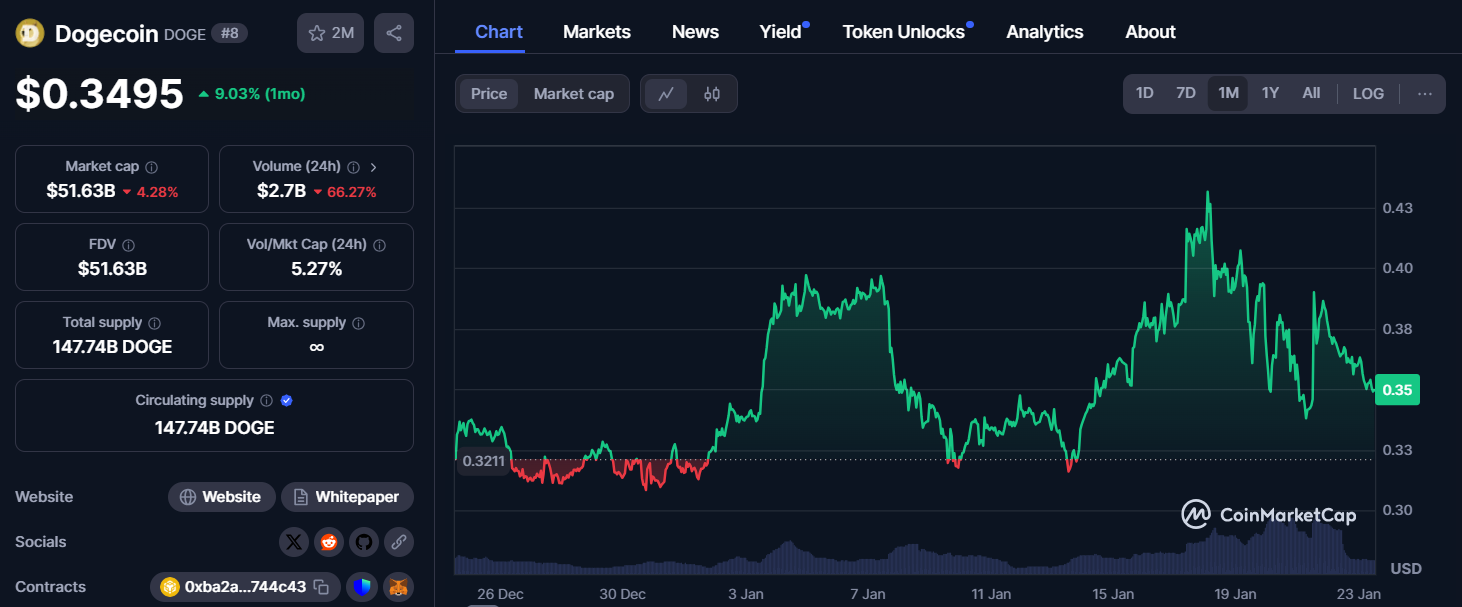The image size is (1462, 607).
Task: Open the Token Unlocks tab
Action: 904,32
